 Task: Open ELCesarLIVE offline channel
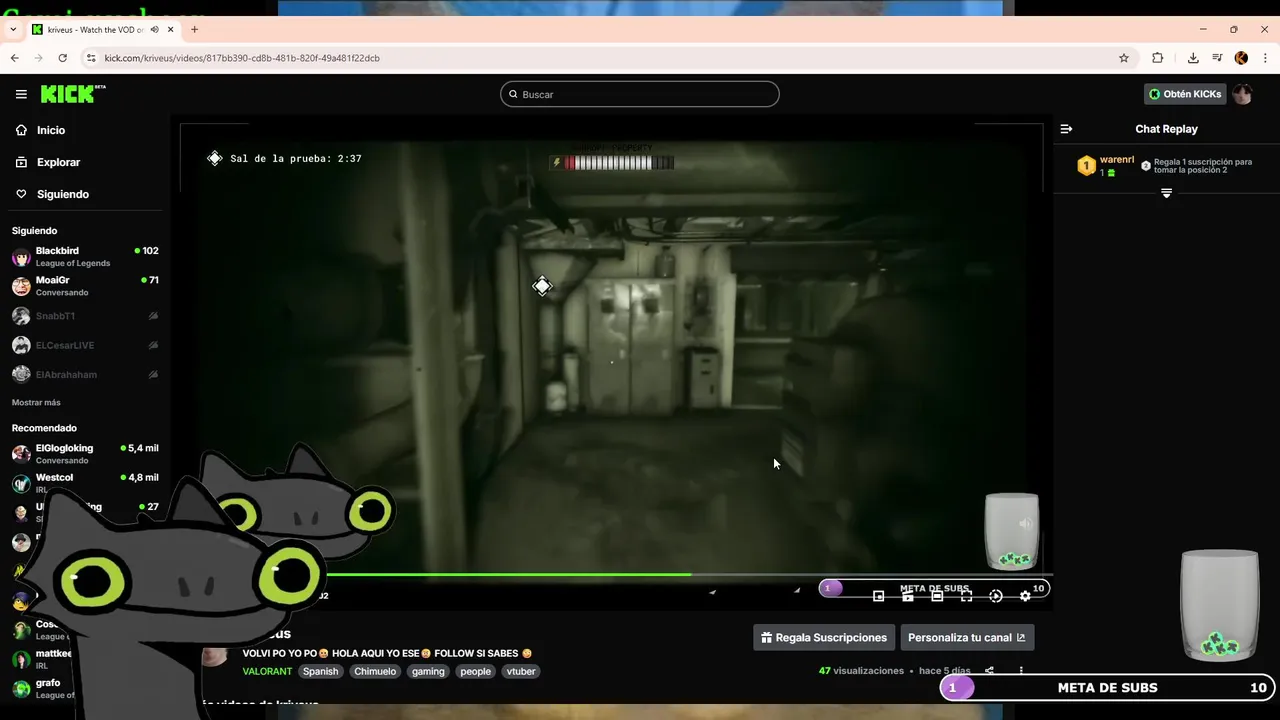coord(85,345)
